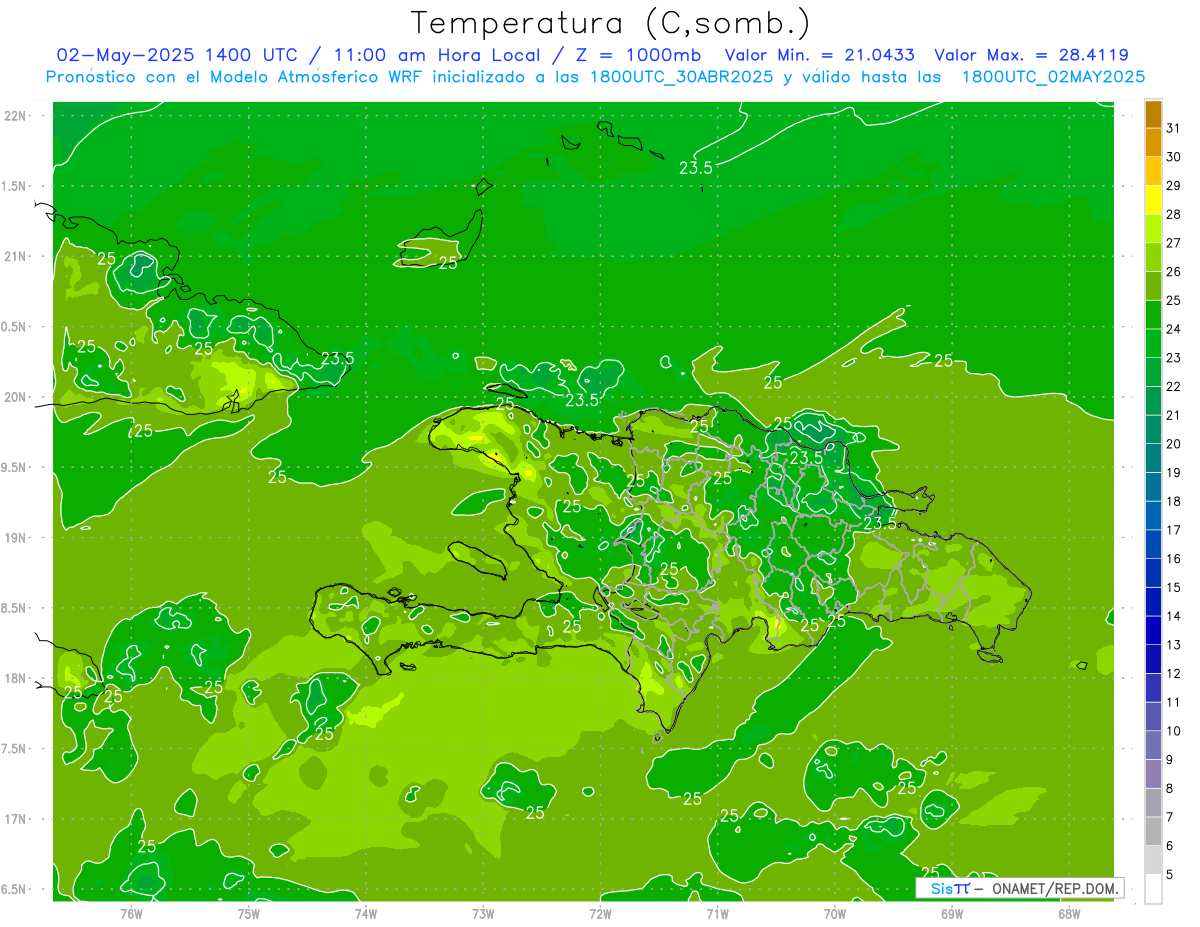Click the "Valor Max. = 28.4119" value

coord(1031,55)
